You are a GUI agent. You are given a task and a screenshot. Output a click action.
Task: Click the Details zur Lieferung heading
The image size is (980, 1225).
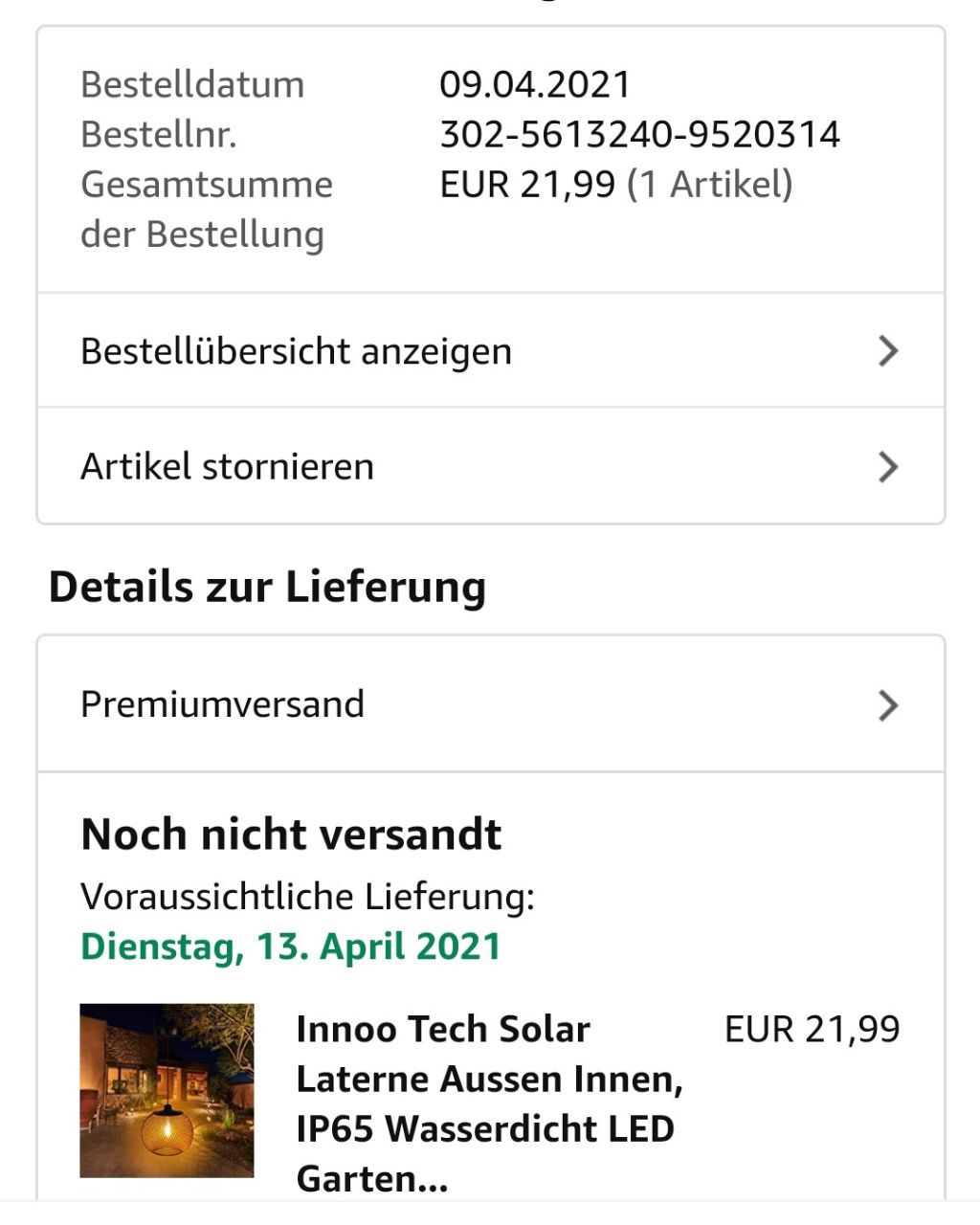(x=267, y=586)
